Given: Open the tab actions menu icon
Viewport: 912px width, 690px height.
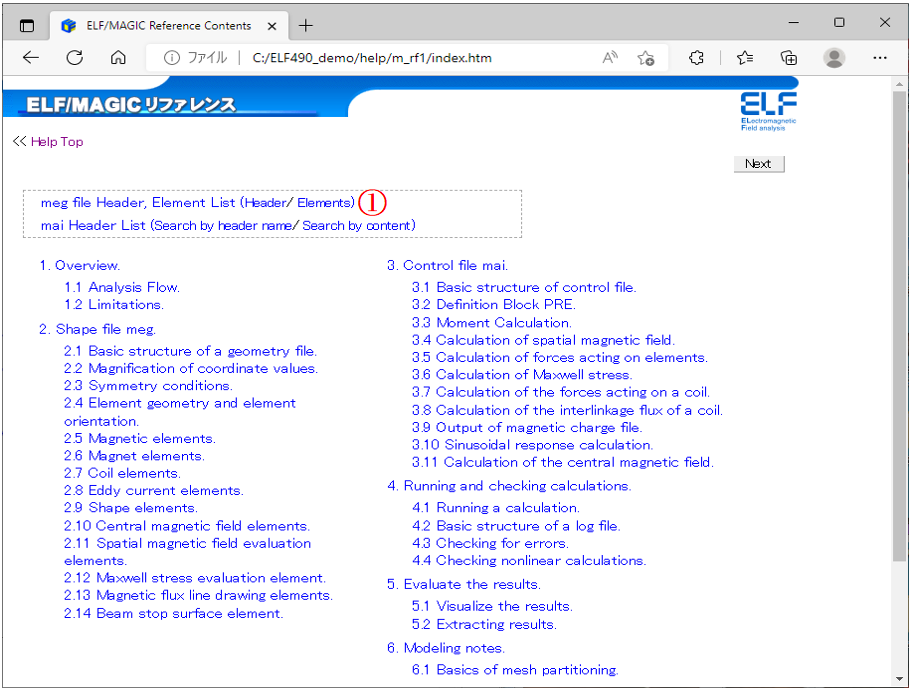Looking at the screenshot, I should (27, 26).
